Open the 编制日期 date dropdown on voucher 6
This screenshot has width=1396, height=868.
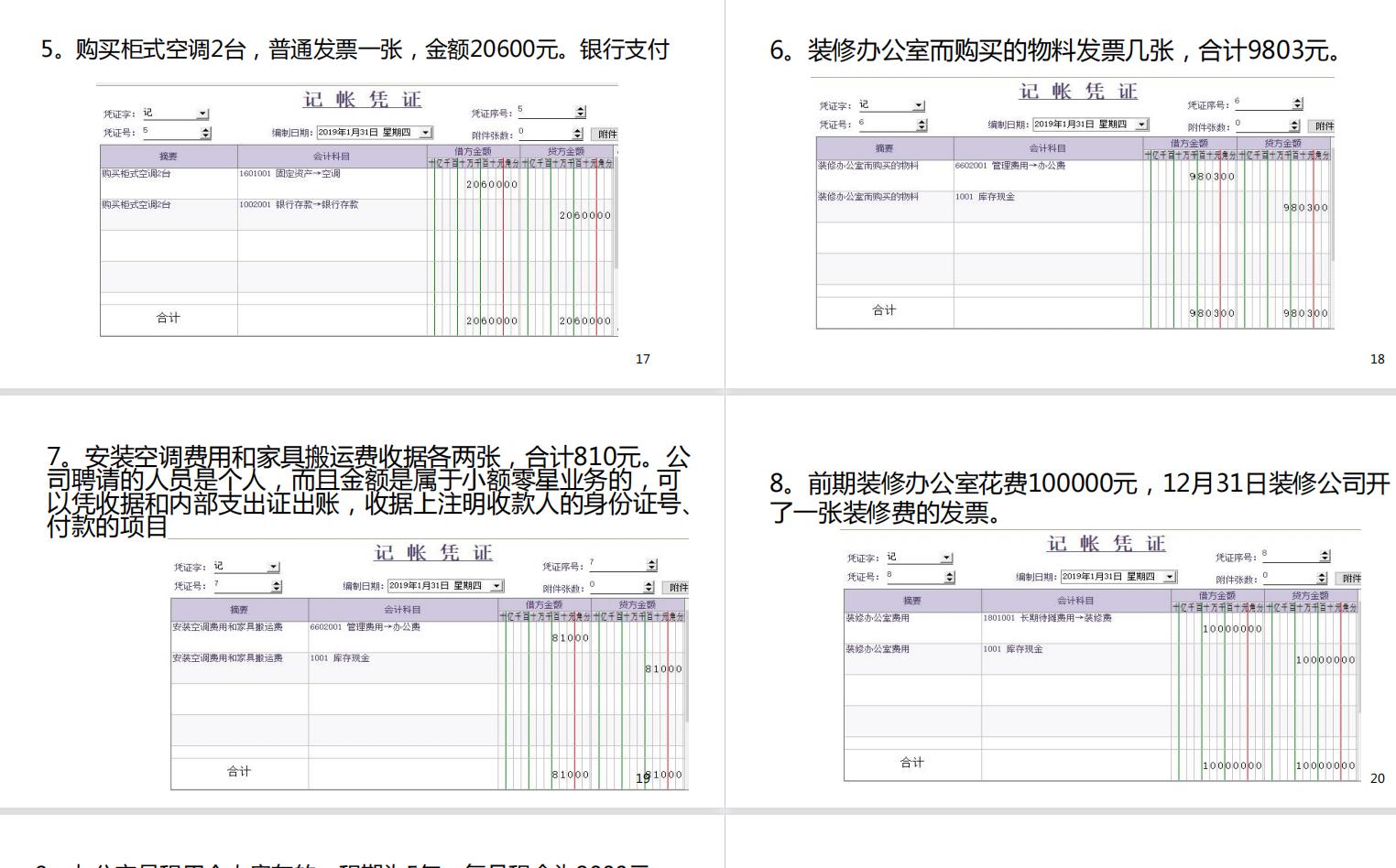click(x=1141, y=124)
